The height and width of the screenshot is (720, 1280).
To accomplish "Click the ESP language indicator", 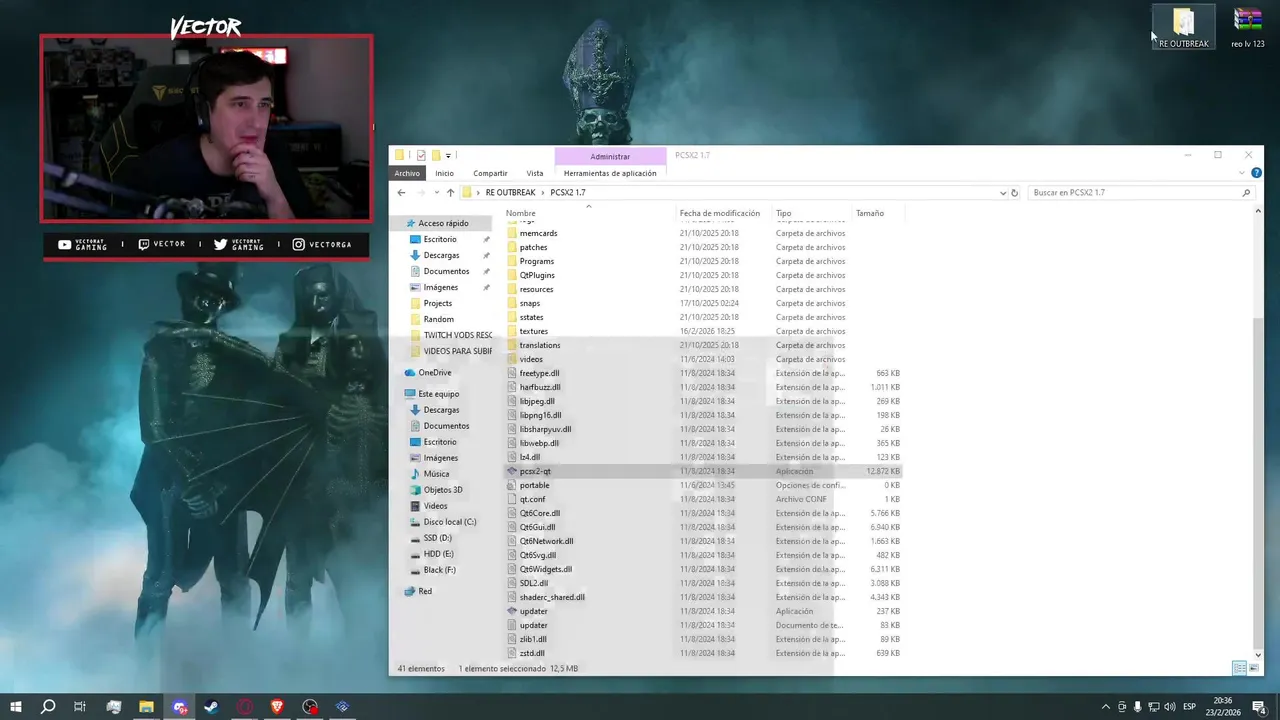I will tap(1189, 706).
